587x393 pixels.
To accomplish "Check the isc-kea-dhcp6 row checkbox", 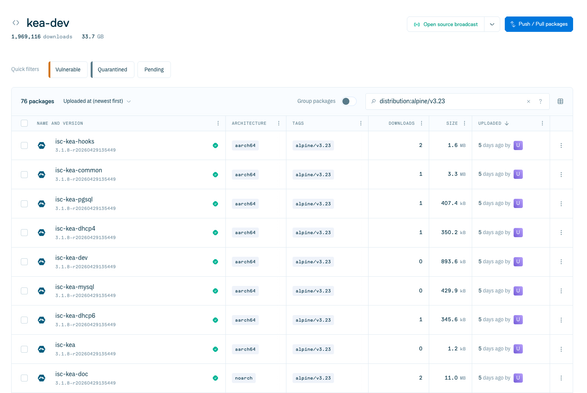I will (24, 320).
